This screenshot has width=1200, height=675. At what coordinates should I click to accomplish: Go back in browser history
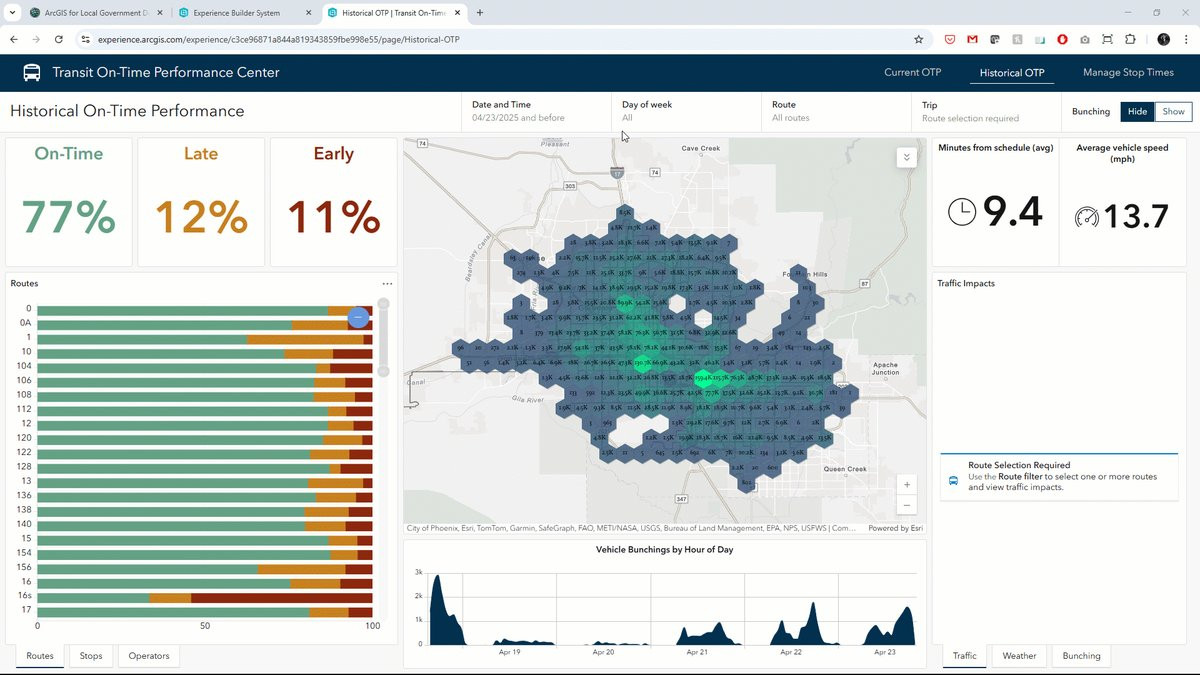(x=14, y=39)
